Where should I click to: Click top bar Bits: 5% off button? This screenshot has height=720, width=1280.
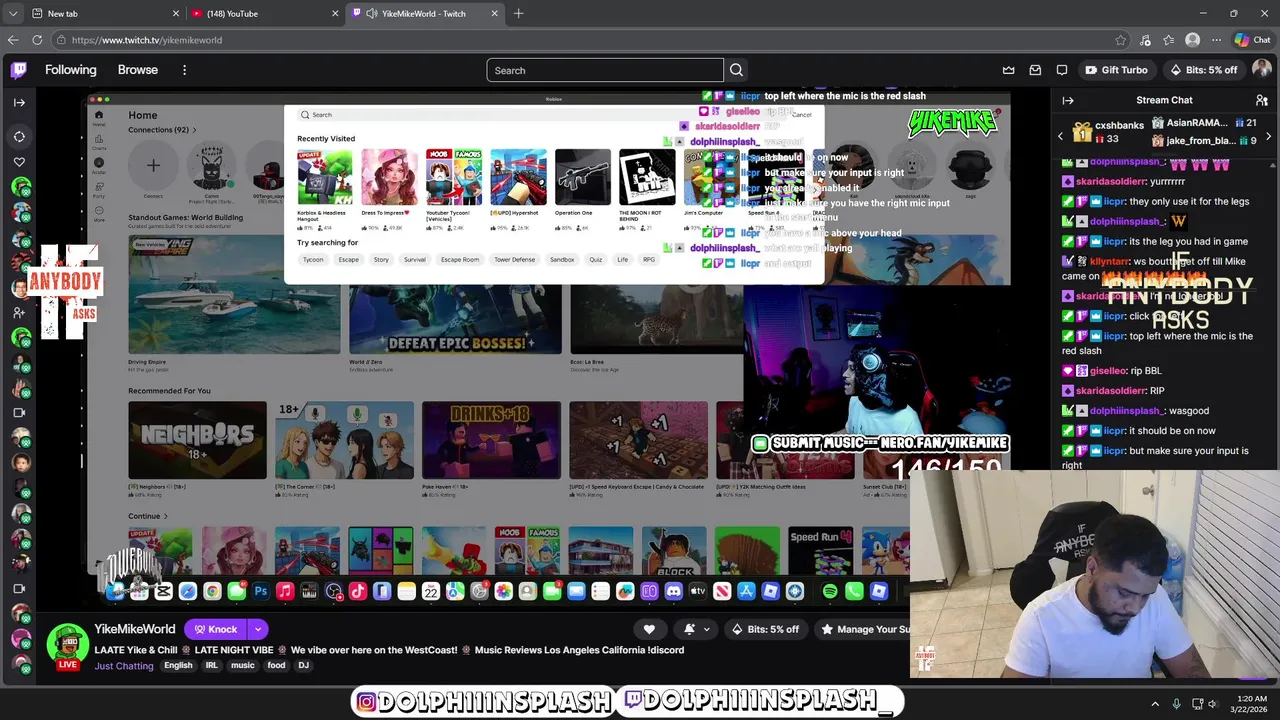point(1204,70)
